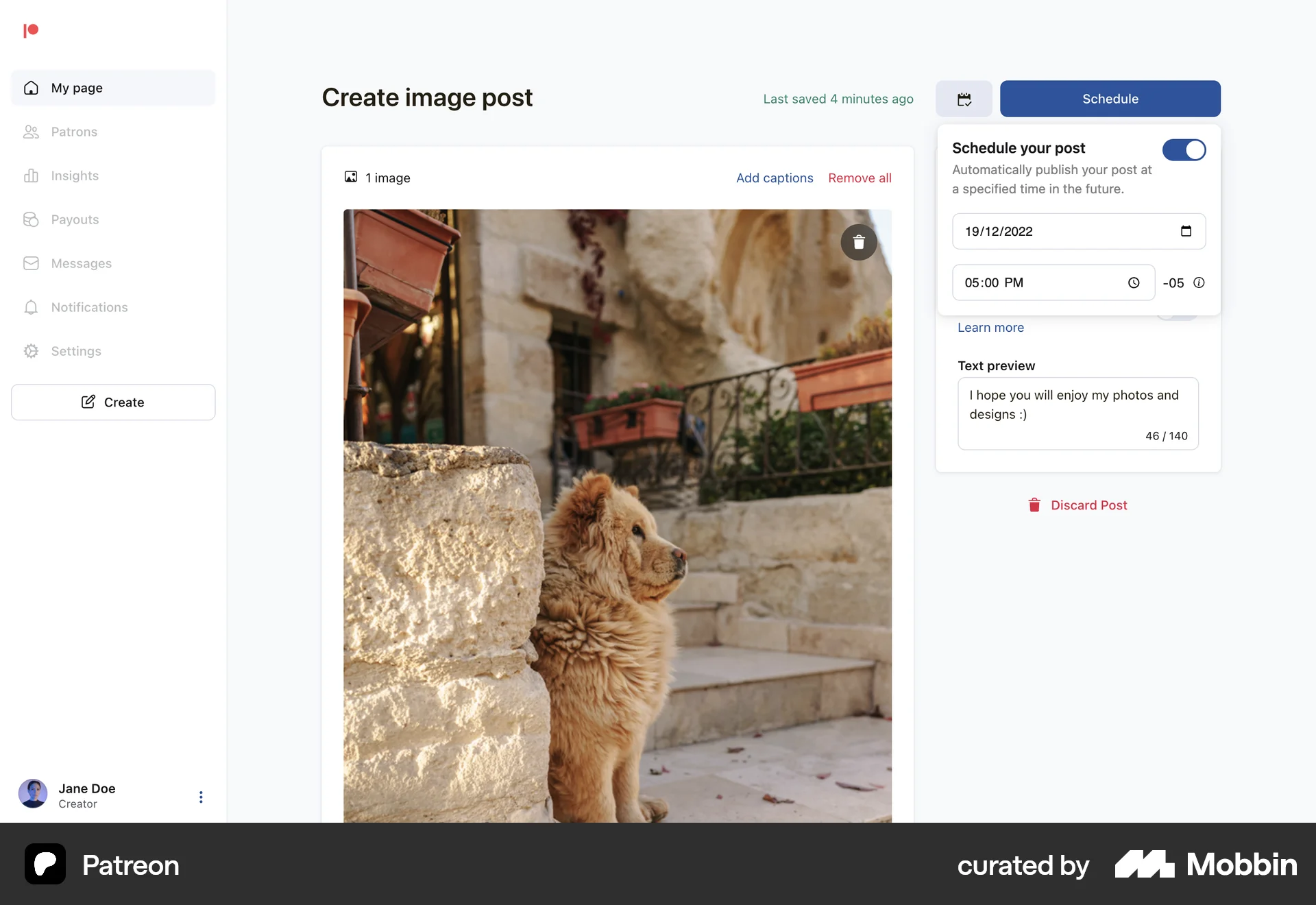1316x905 pixels.
Task: Open Settings using the gear icon
Action: 32,351
